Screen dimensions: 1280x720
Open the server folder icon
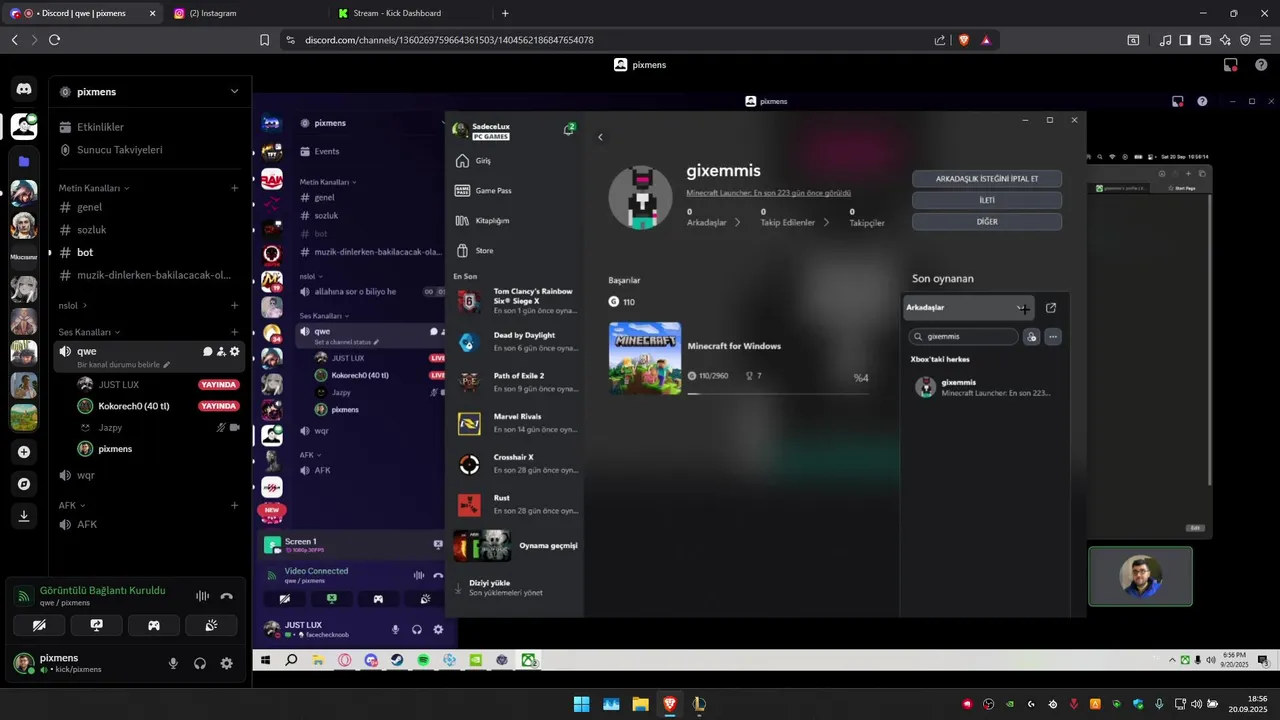click(x=24, y=161)
